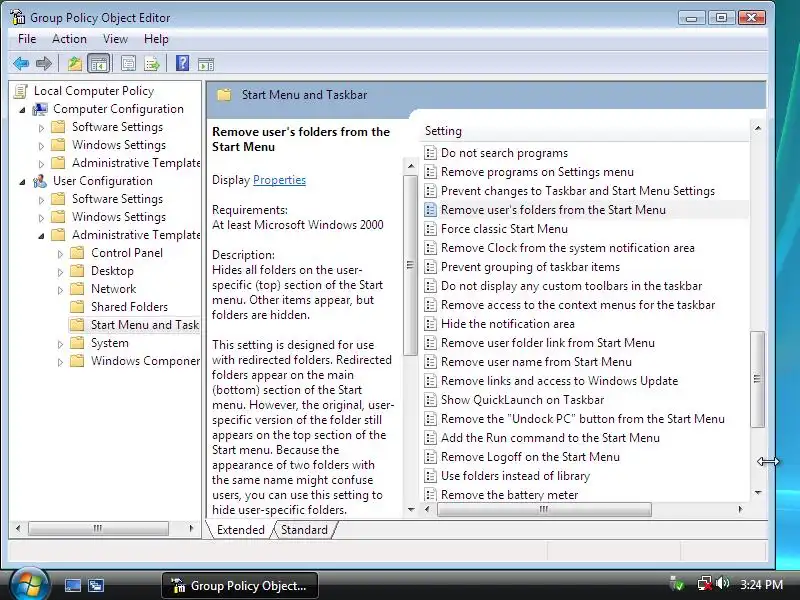Screen dimensions: 800x600
Task: Click settings list scroll up arrow
Action: 758,128
